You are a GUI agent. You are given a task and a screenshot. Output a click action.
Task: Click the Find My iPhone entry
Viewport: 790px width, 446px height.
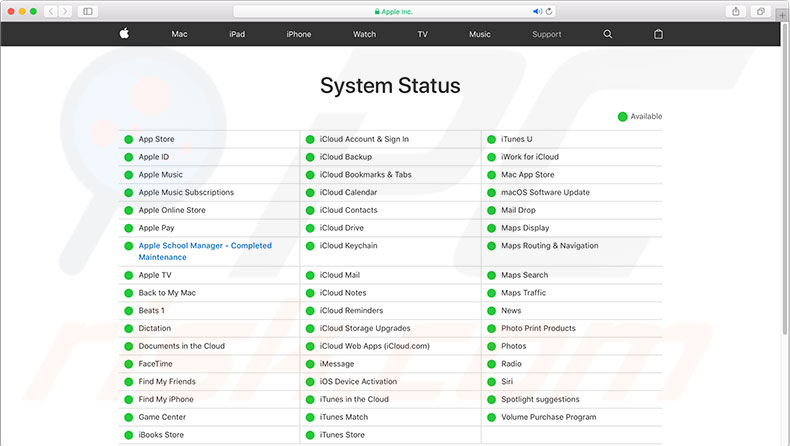coord(166,399)
